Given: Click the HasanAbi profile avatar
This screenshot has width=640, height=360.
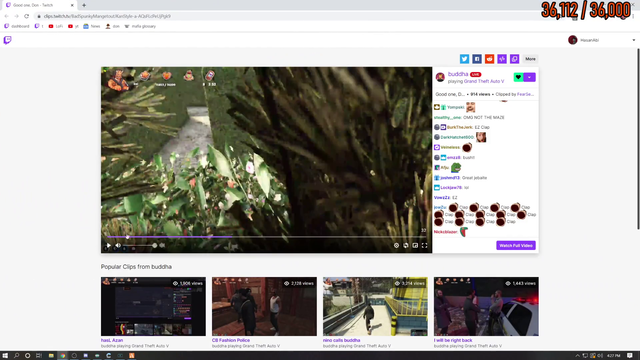Looking at the screenshot, I should (x=573, y=40).
